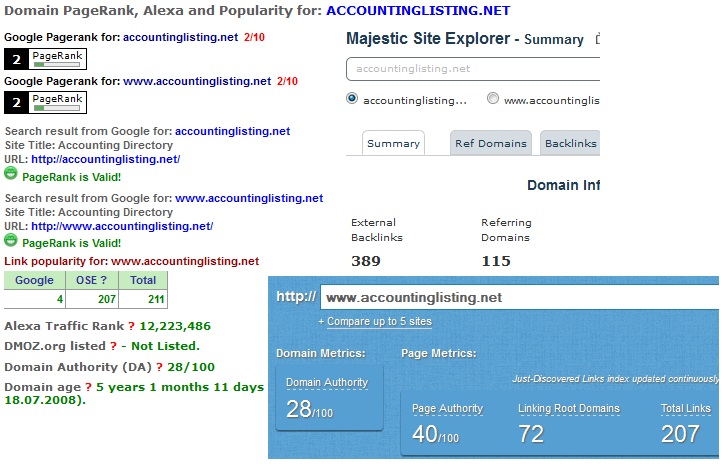Switch to the Summary tab
The image size is (728, 472).
(x=393, y=143)
